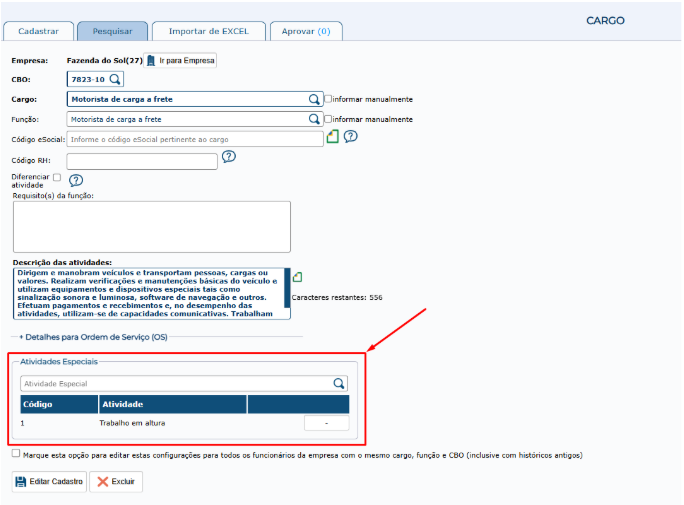Image resolution: width=684 pixels, height=505 pixels.
Task: Open help icon beside Código eSocial
Action: [350, 136]
